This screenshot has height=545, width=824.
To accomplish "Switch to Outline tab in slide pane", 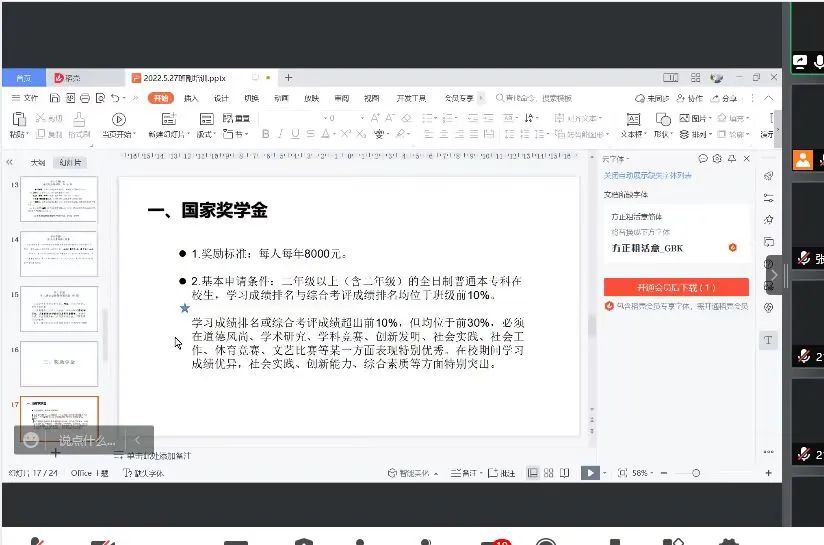I will 38,162.
